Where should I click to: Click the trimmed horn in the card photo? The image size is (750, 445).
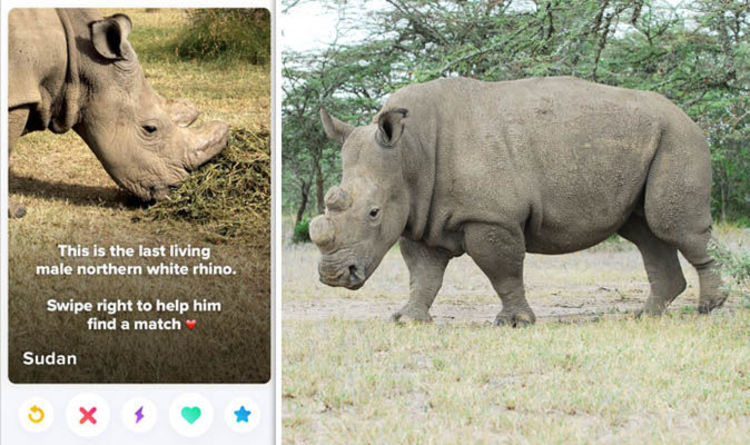(x=208, y=141)
